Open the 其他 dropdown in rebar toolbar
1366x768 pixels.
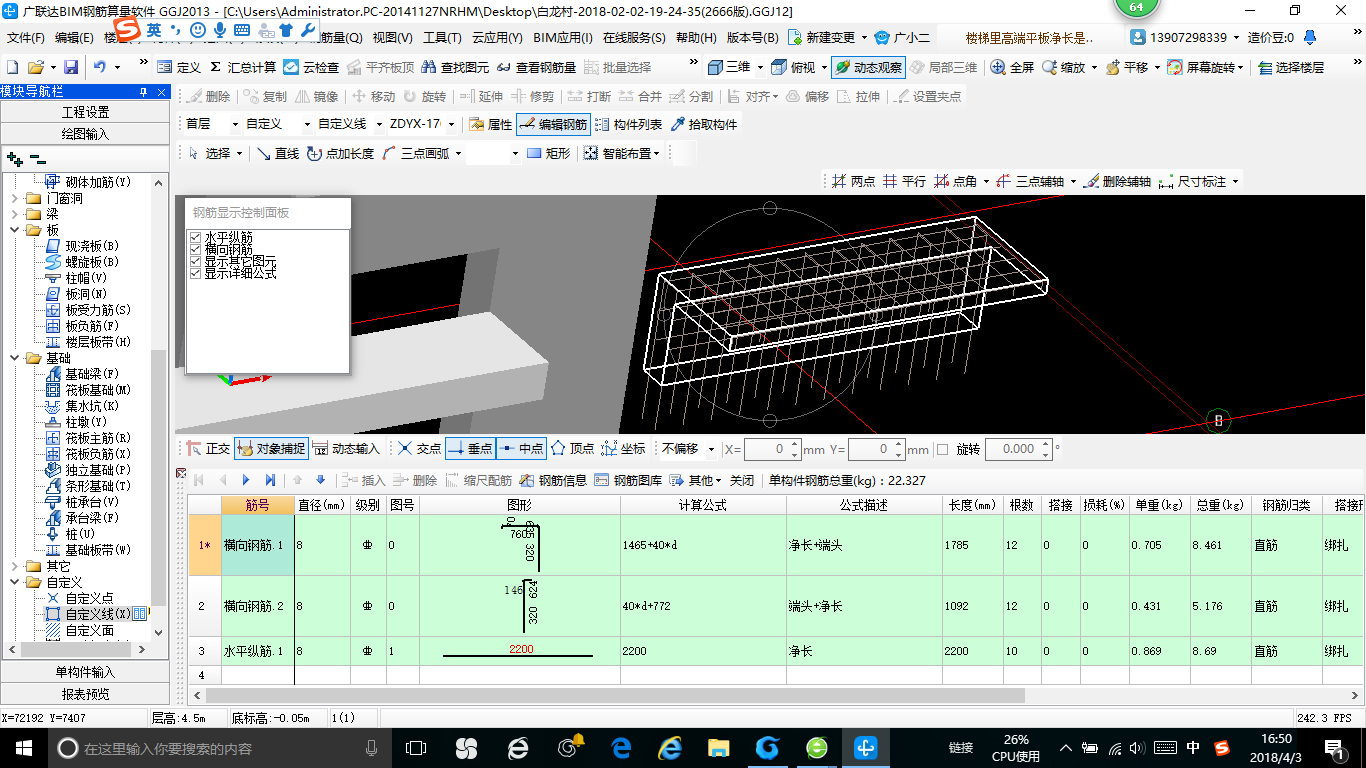(x=696, y=480)
